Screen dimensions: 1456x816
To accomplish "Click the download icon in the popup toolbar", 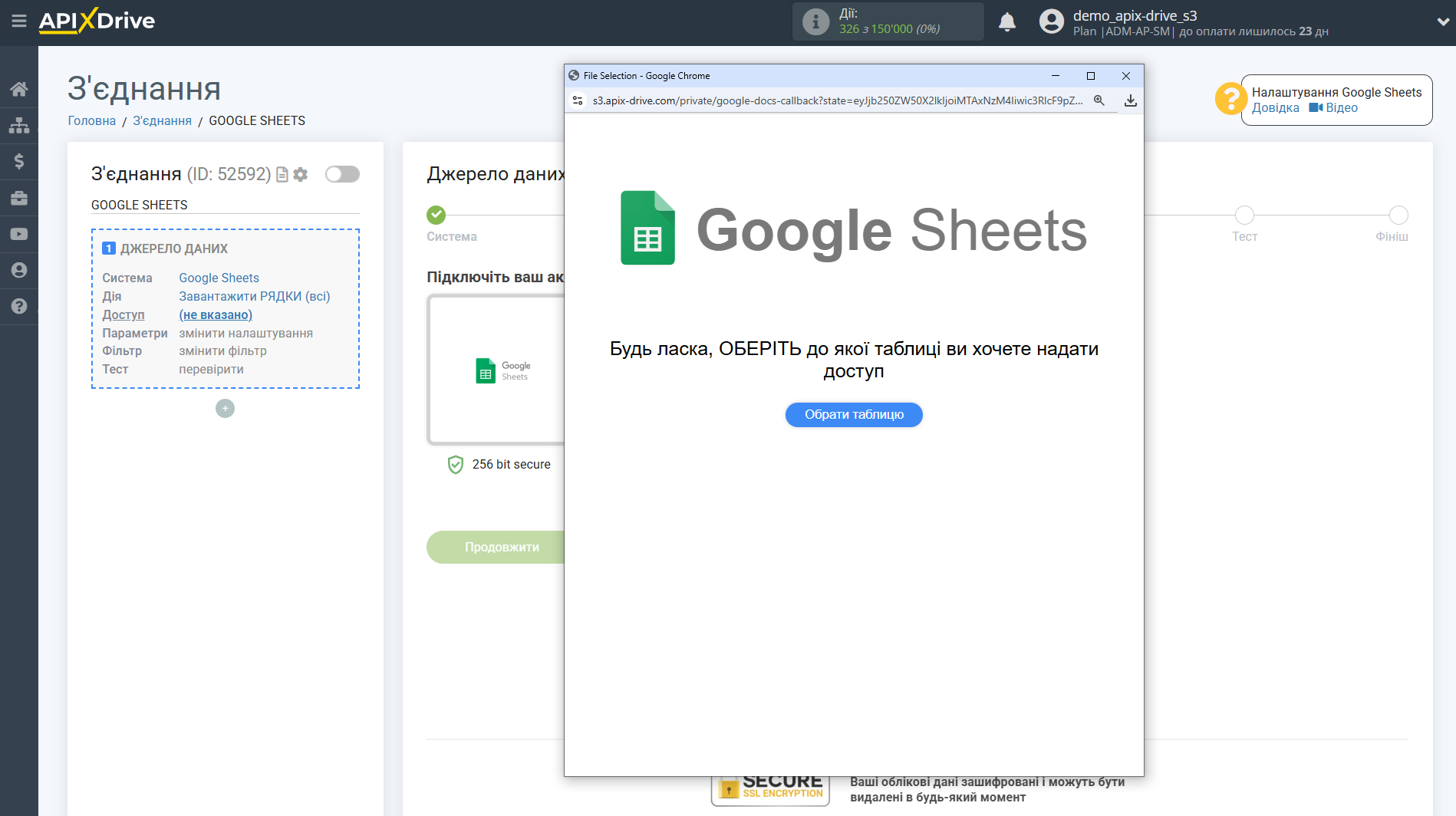I will pyautogui.click(x=1131, y=100).
